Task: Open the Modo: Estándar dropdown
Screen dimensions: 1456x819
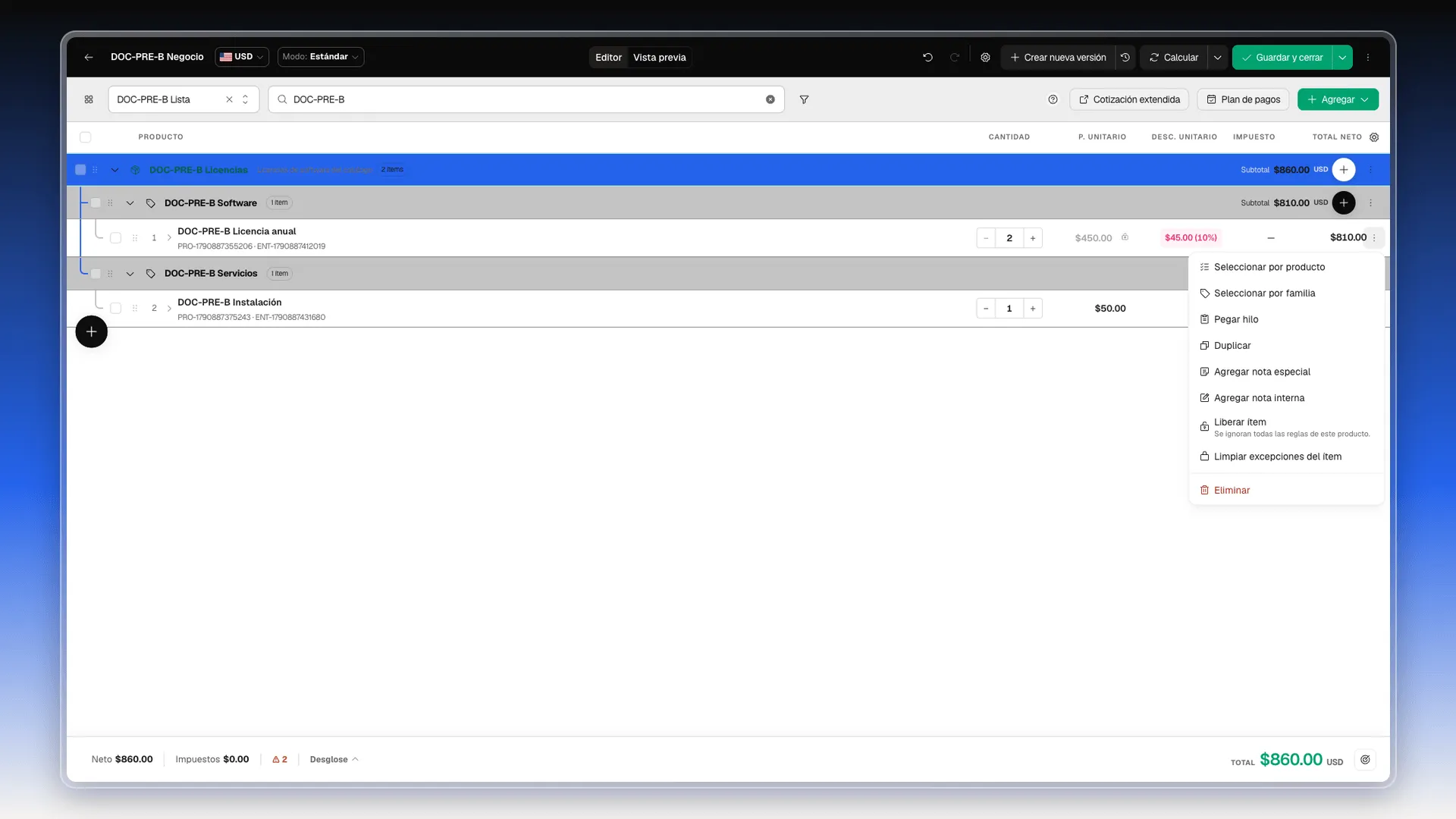Action: coord(321,57)
